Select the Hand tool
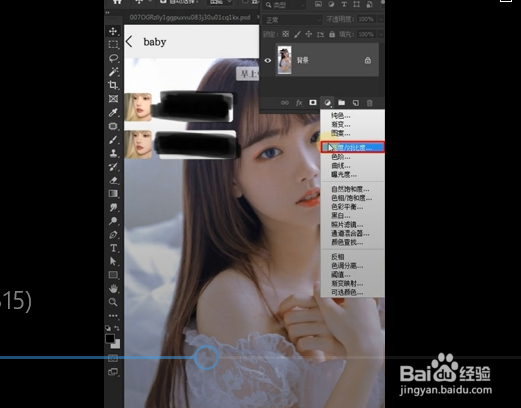Image resolution: width=521 pixels, height=408 pixels. pos(113,288)
